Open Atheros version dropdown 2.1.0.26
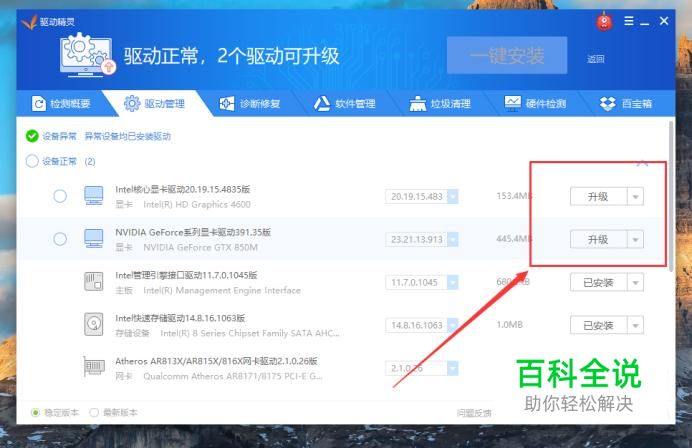Viewport: 692px width, 448px height. point(453,368)
